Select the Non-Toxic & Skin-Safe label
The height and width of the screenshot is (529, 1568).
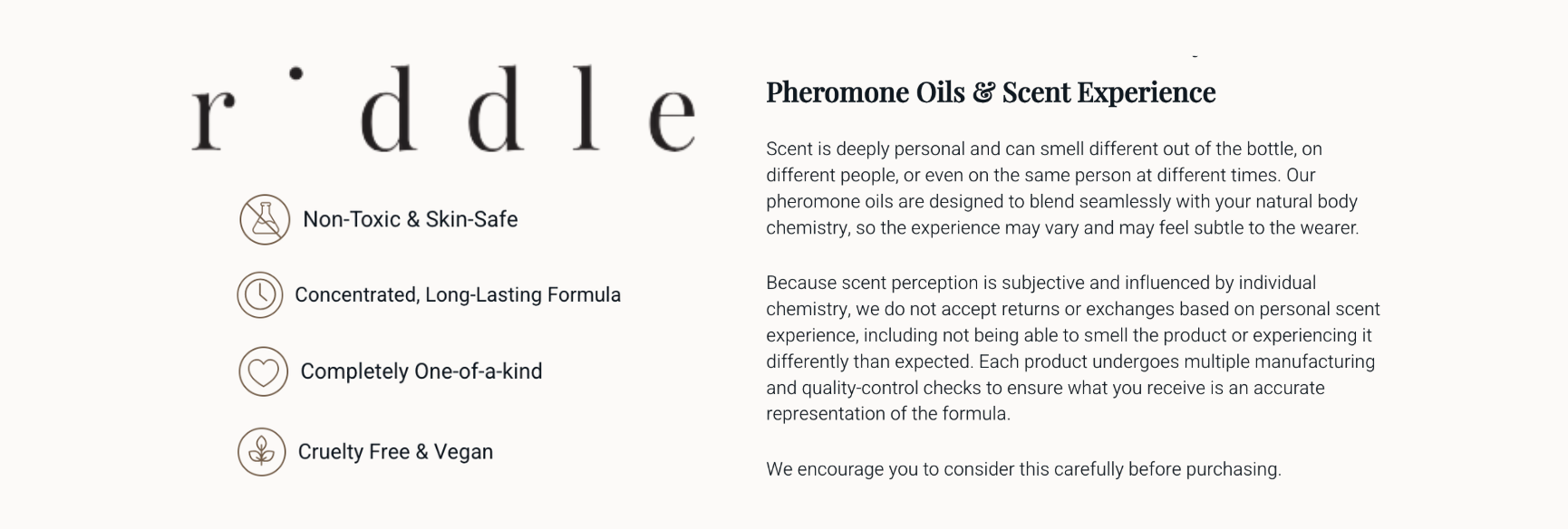410,219
